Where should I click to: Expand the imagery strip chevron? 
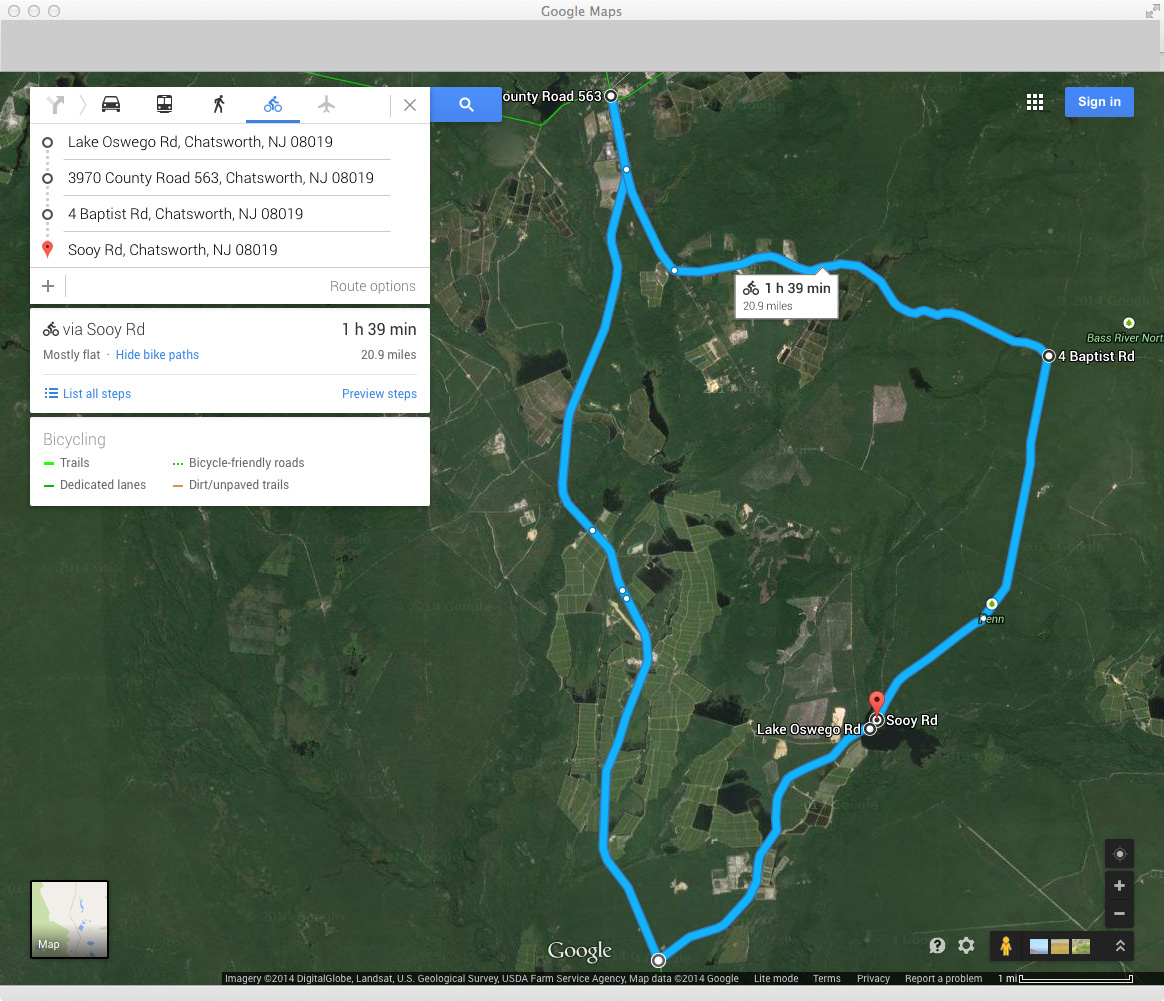tap(1120, 946)
